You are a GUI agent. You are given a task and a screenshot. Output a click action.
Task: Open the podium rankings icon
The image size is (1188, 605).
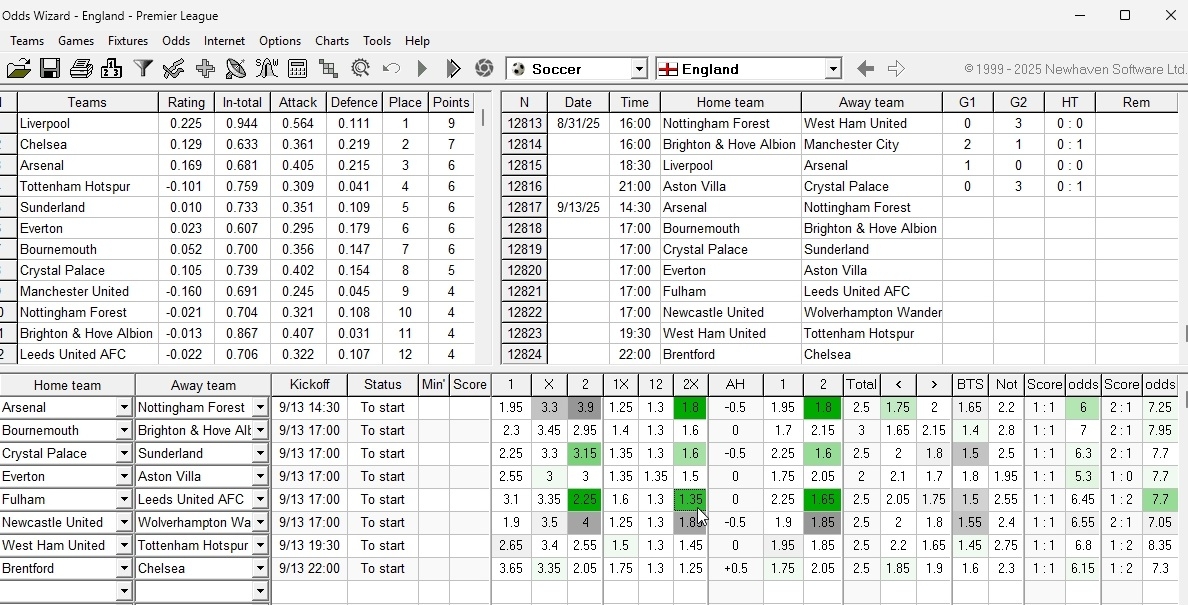[x=112, y=69]
